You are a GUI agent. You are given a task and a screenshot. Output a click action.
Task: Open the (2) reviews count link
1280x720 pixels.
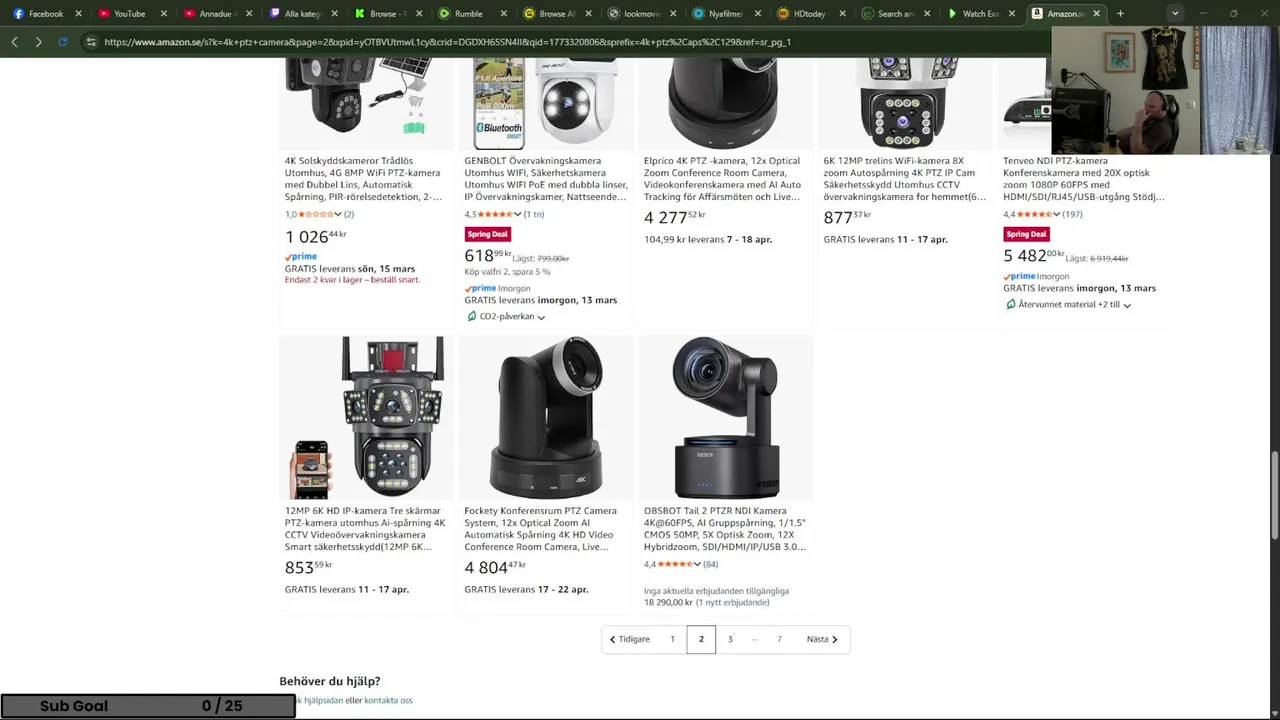(349, 214)
